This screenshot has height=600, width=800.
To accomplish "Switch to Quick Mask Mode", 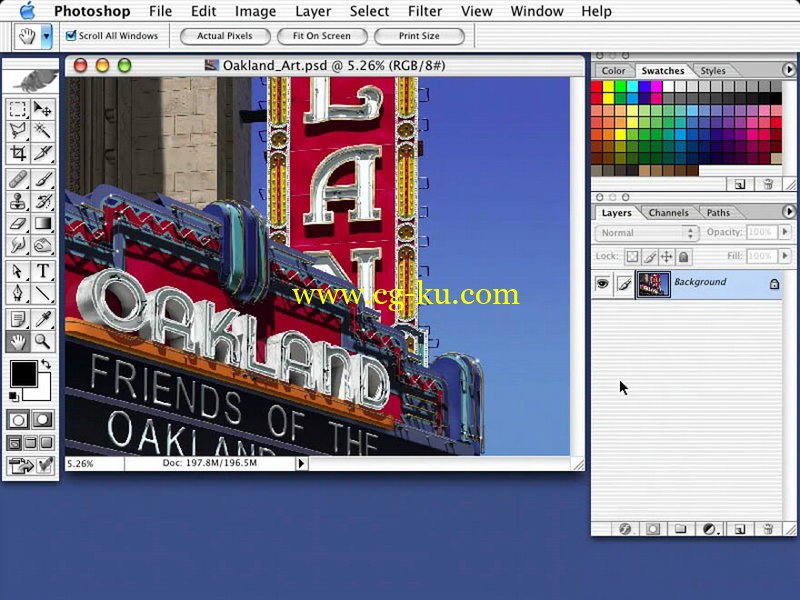I will 43,420.
